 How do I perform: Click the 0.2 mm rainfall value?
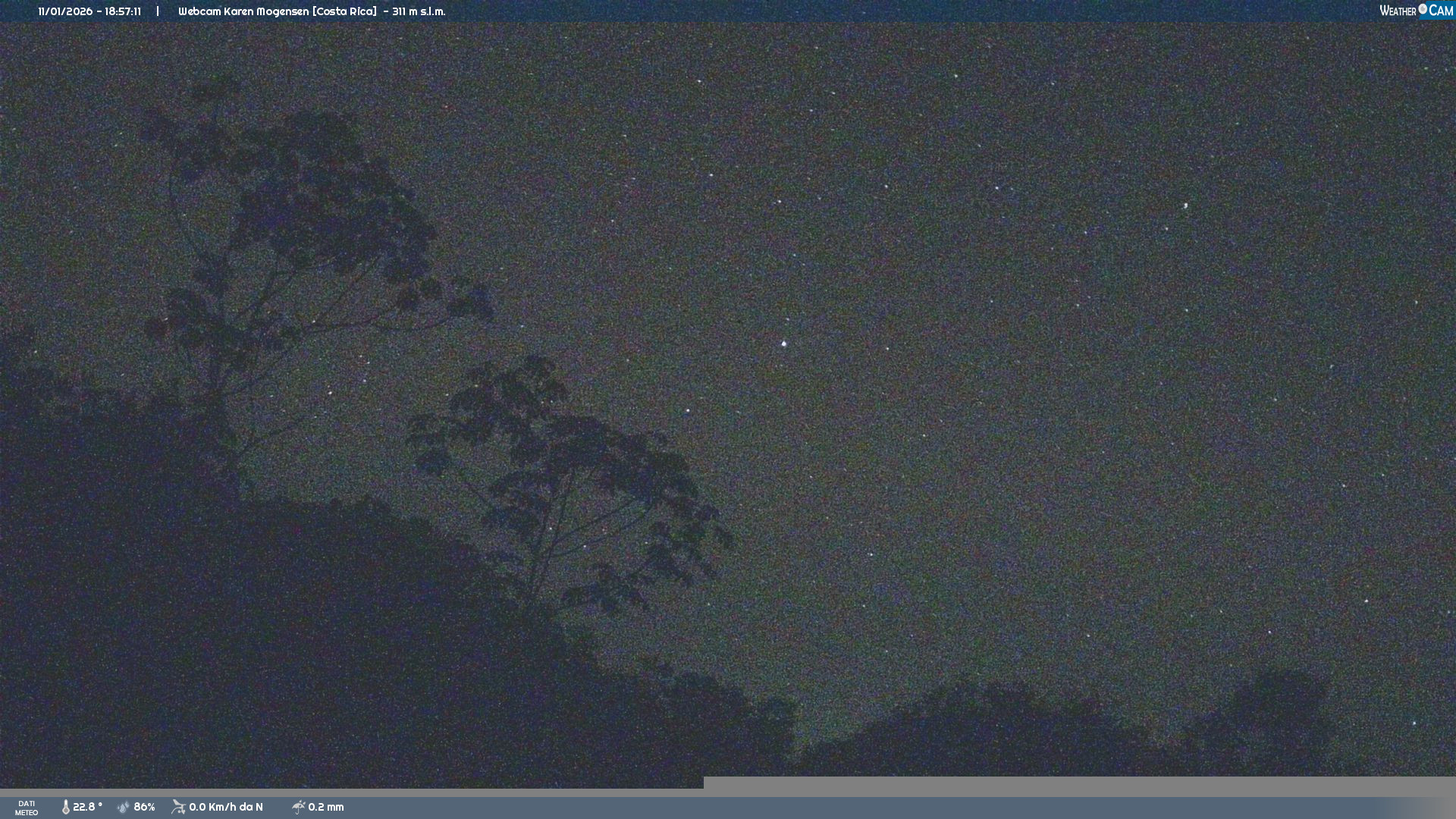click(x=326, y=807)
